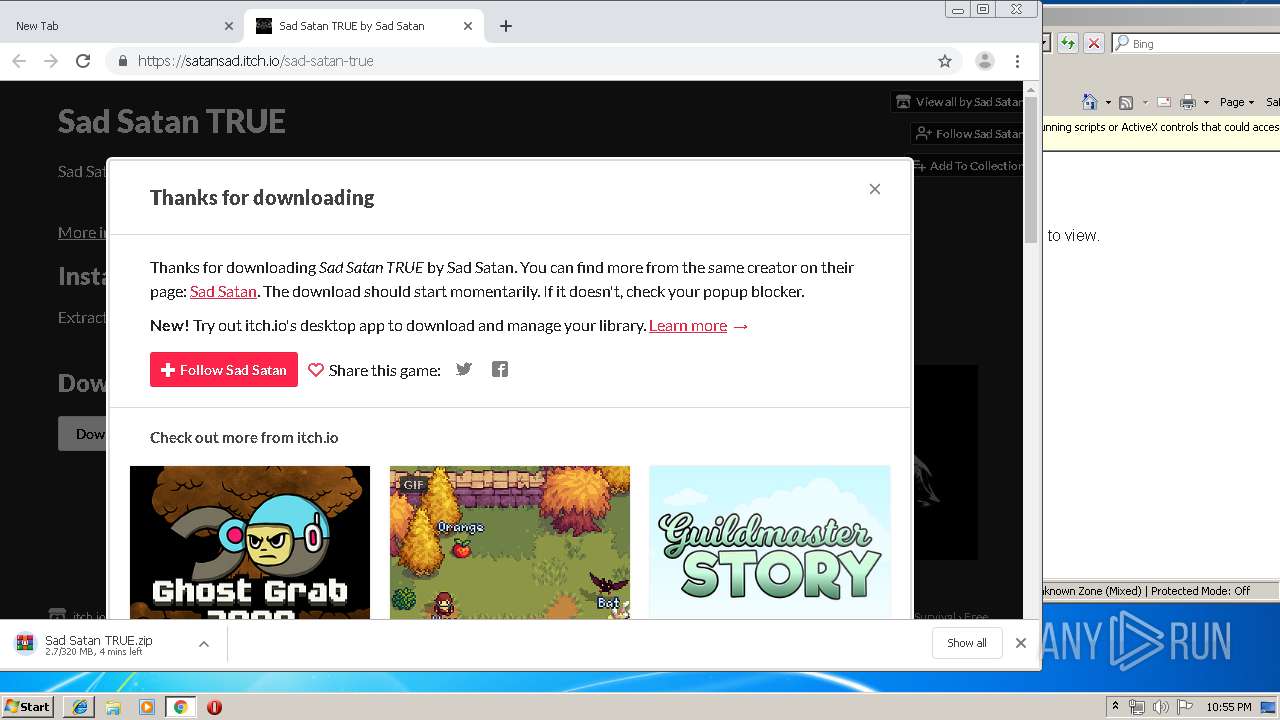This screenshot has height=720, width=1280.
Task: Open a new Chrome tab
Action: 506,26
